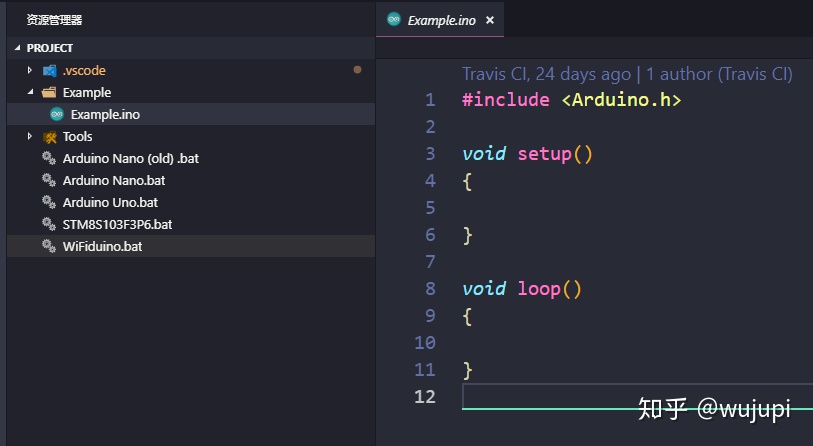
Task: Collapse the PROJECT section arrow
Action: [18, 48]
